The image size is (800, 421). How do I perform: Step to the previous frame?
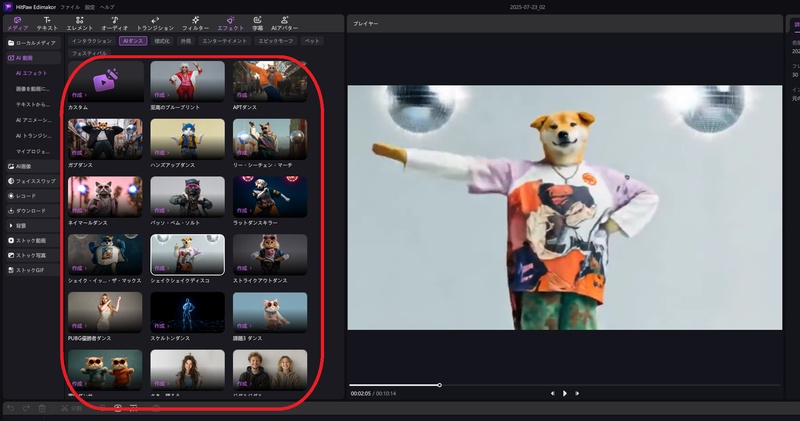click(553, 393)
